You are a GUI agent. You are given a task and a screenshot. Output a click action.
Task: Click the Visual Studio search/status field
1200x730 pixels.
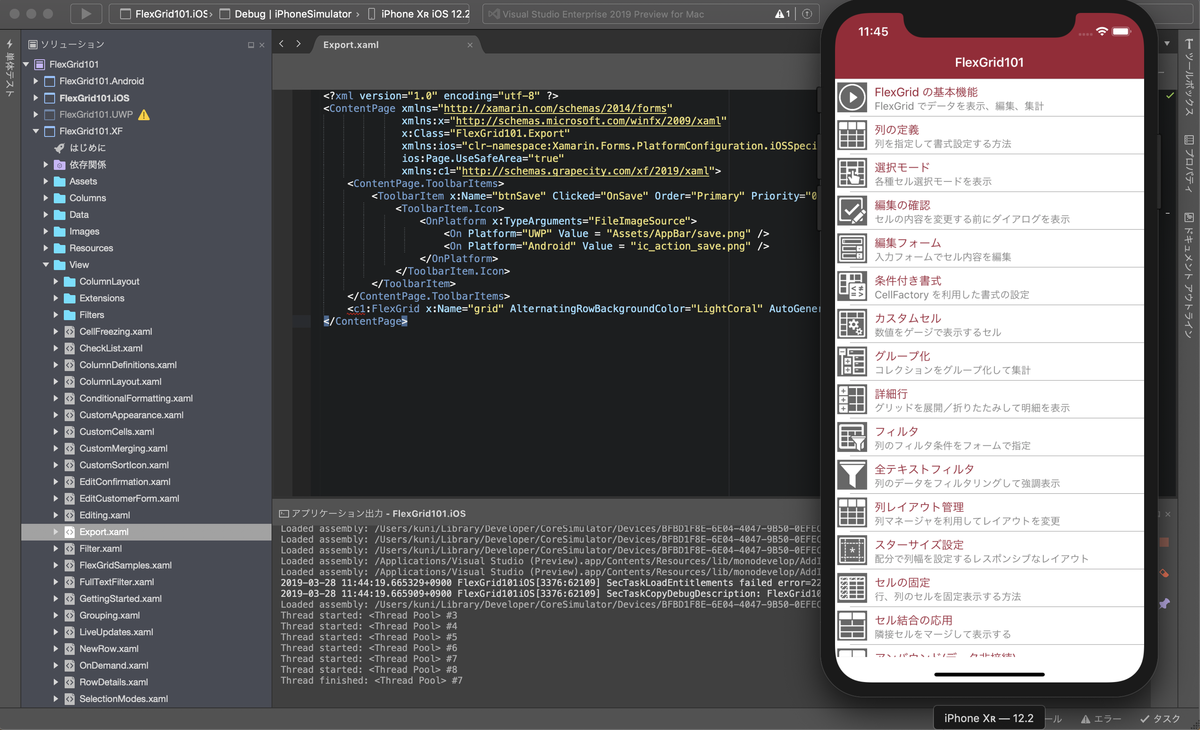coord(650,14)
